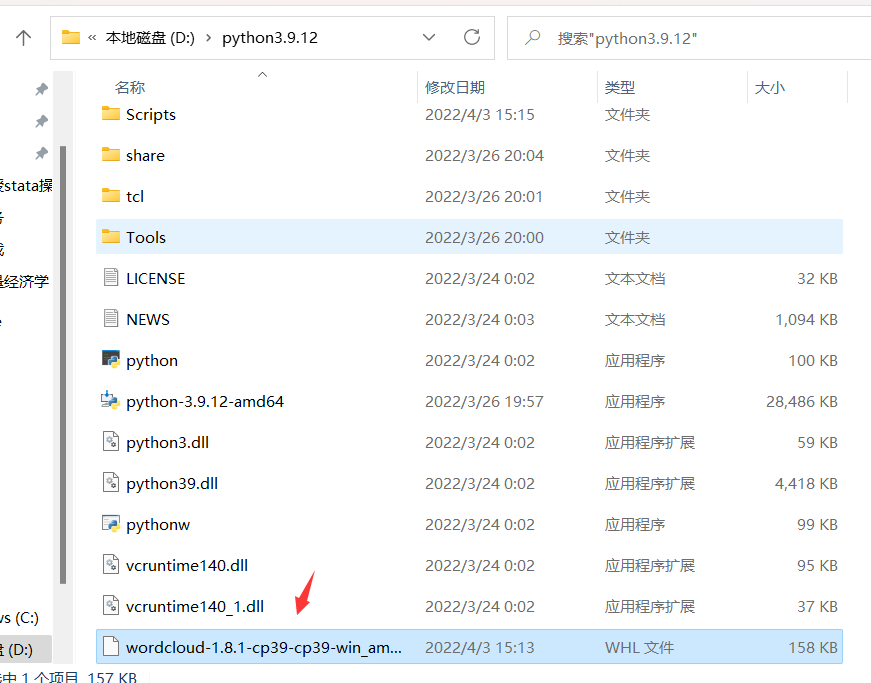The height and width of the screenshot is (683, 871).
Task: Sort by 大小 column header
Action: tap(770, 87)
